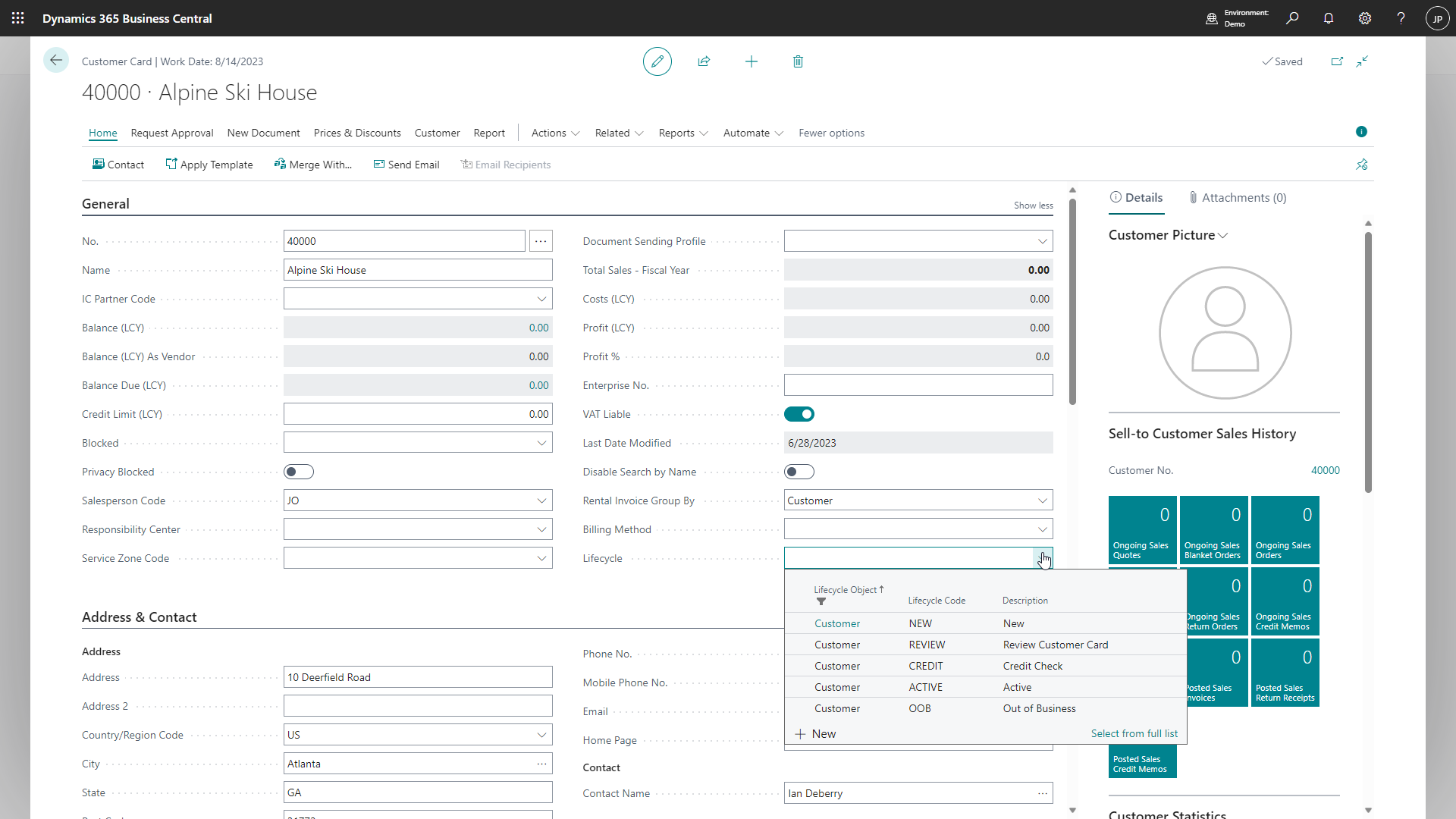
Task: Open the Reports menu
Action: [683, 133]
